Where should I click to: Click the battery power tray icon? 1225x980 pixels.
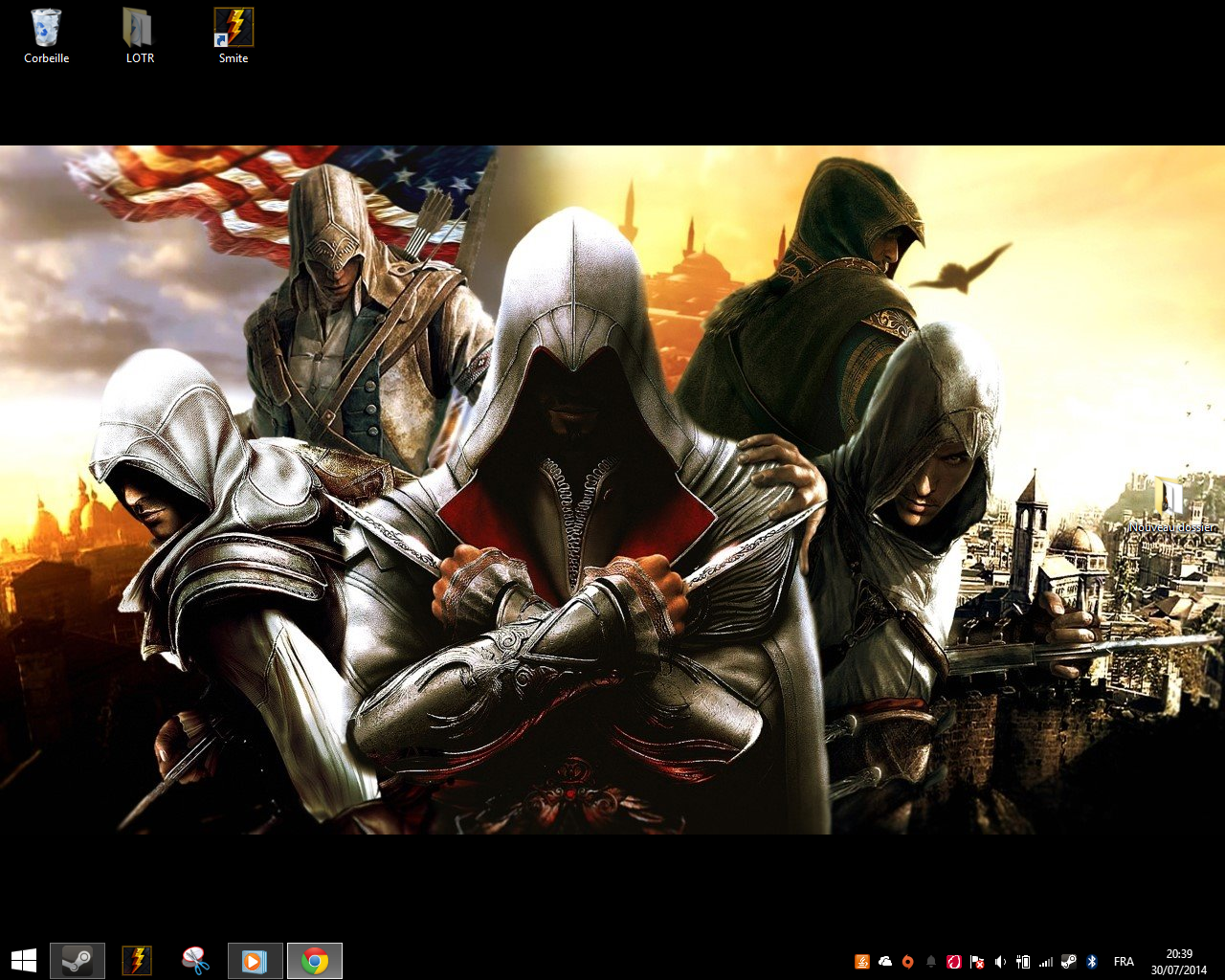(1023, 962)
